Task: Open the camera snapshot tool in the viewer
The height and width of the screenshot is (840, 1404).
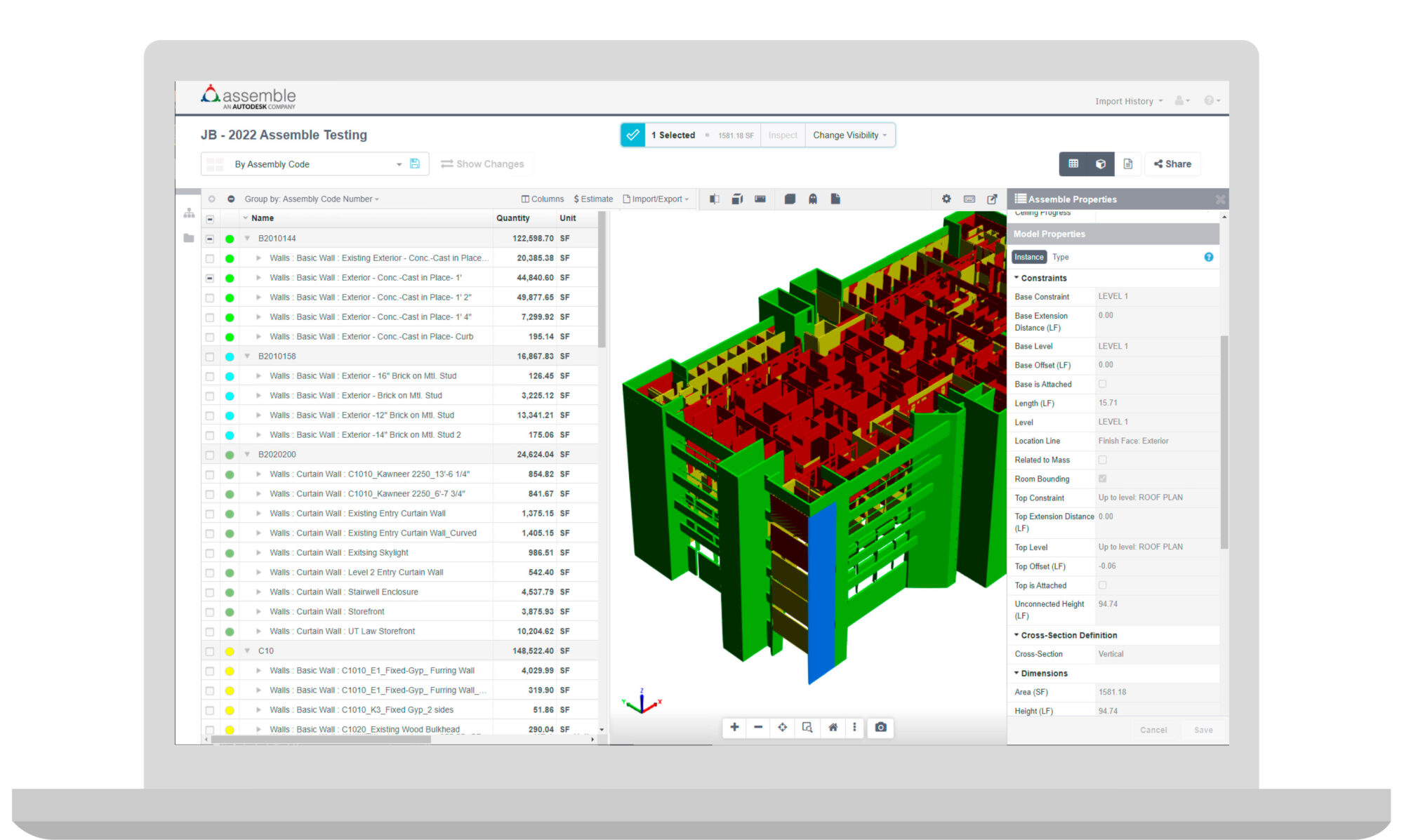Action: pyautogui.click(x=880, y=728)
